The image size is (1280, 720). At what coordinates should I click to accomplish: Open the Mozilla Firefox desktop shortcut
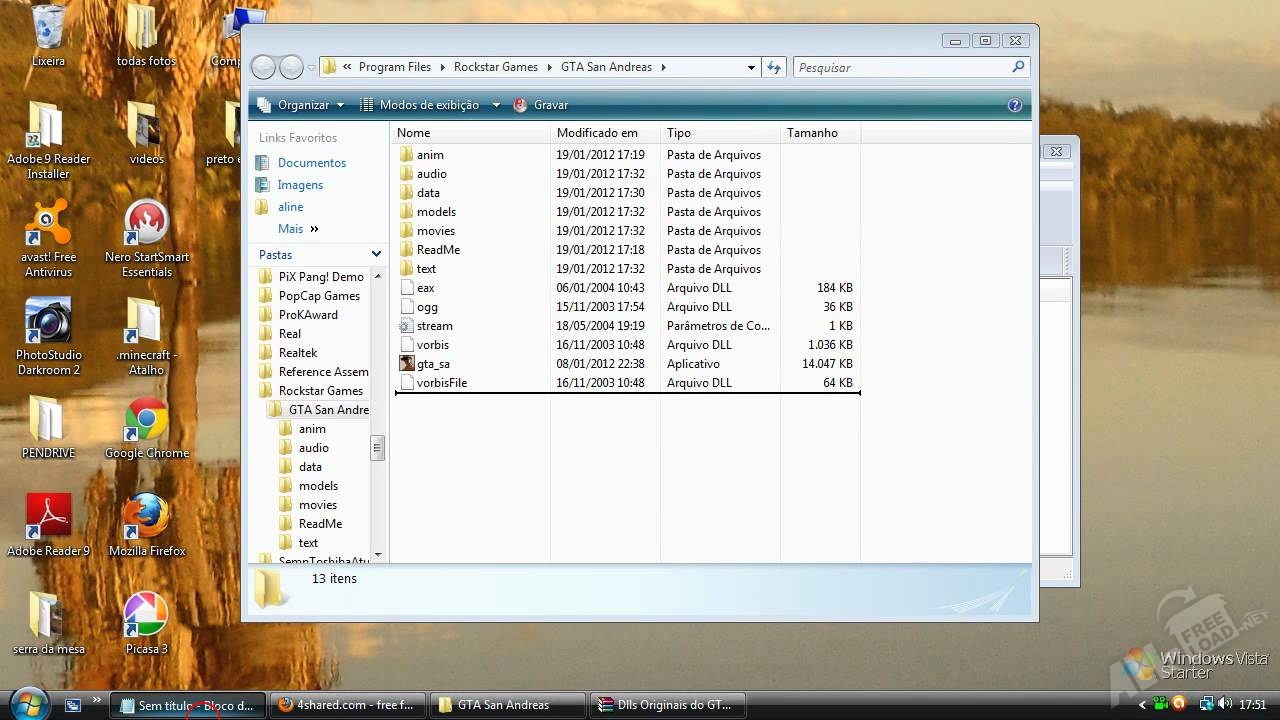(x=146, y=518)
